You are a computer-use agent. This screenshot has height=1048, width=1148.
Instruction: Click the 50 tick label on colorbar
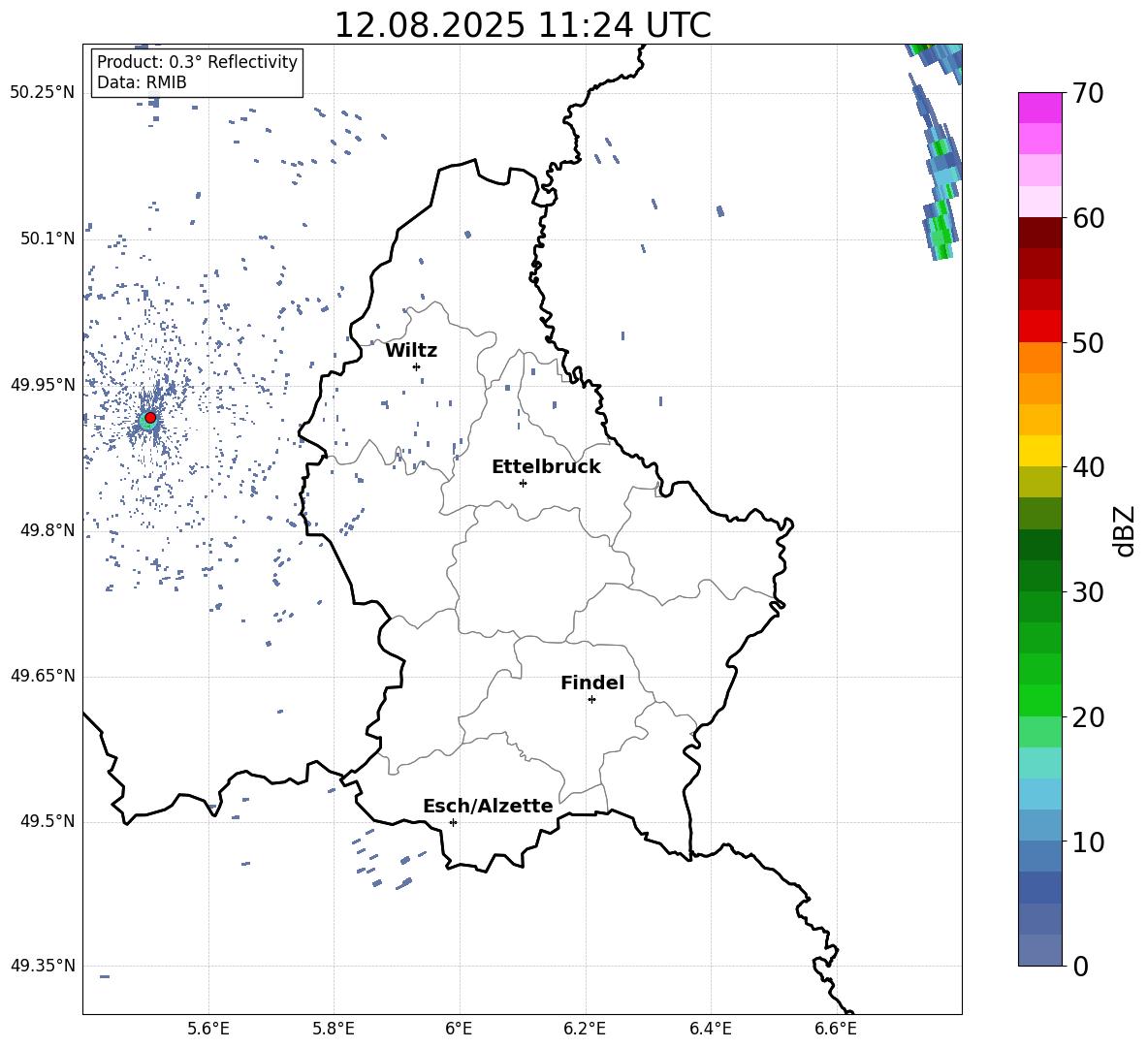point(1088,342)
